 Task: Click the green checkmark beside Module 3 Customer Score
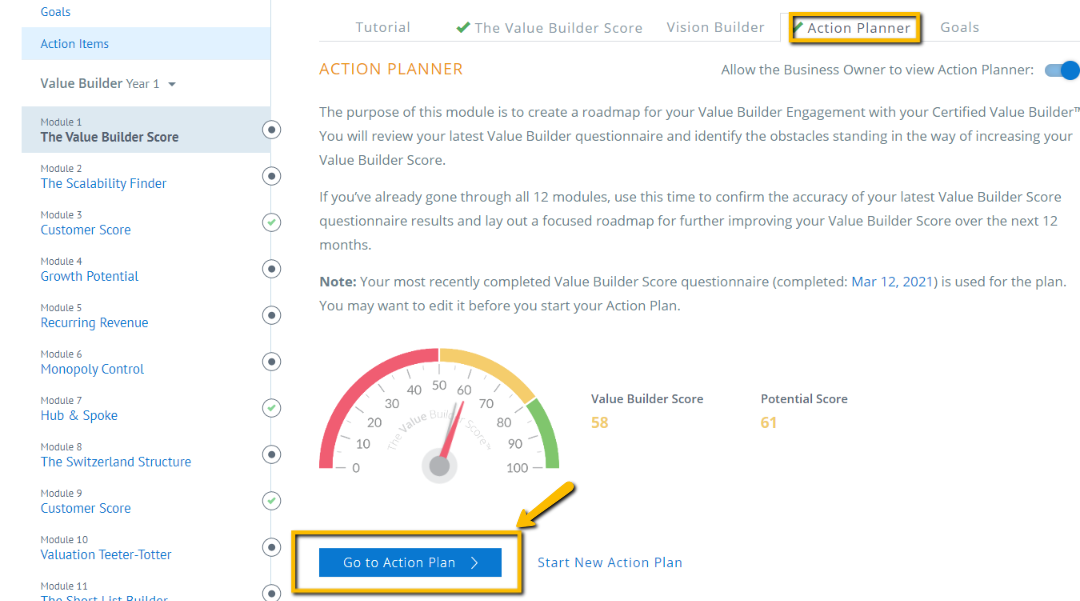pyautogui.click(x=271, y=222)
